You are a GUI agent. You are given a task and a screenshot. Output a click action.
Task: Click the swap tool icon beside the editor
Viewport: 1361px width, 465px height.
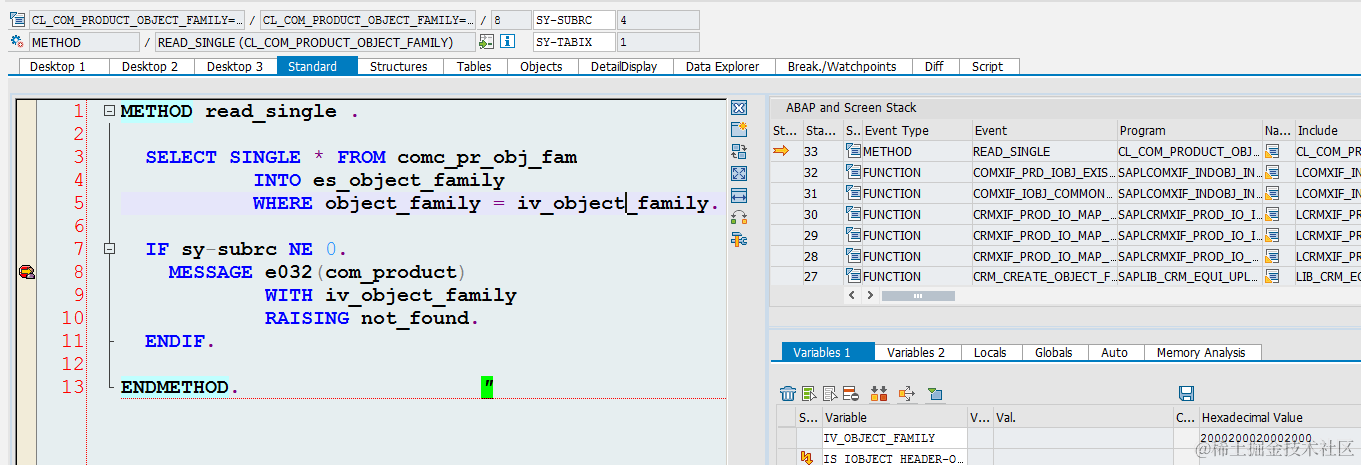[740, 152]
